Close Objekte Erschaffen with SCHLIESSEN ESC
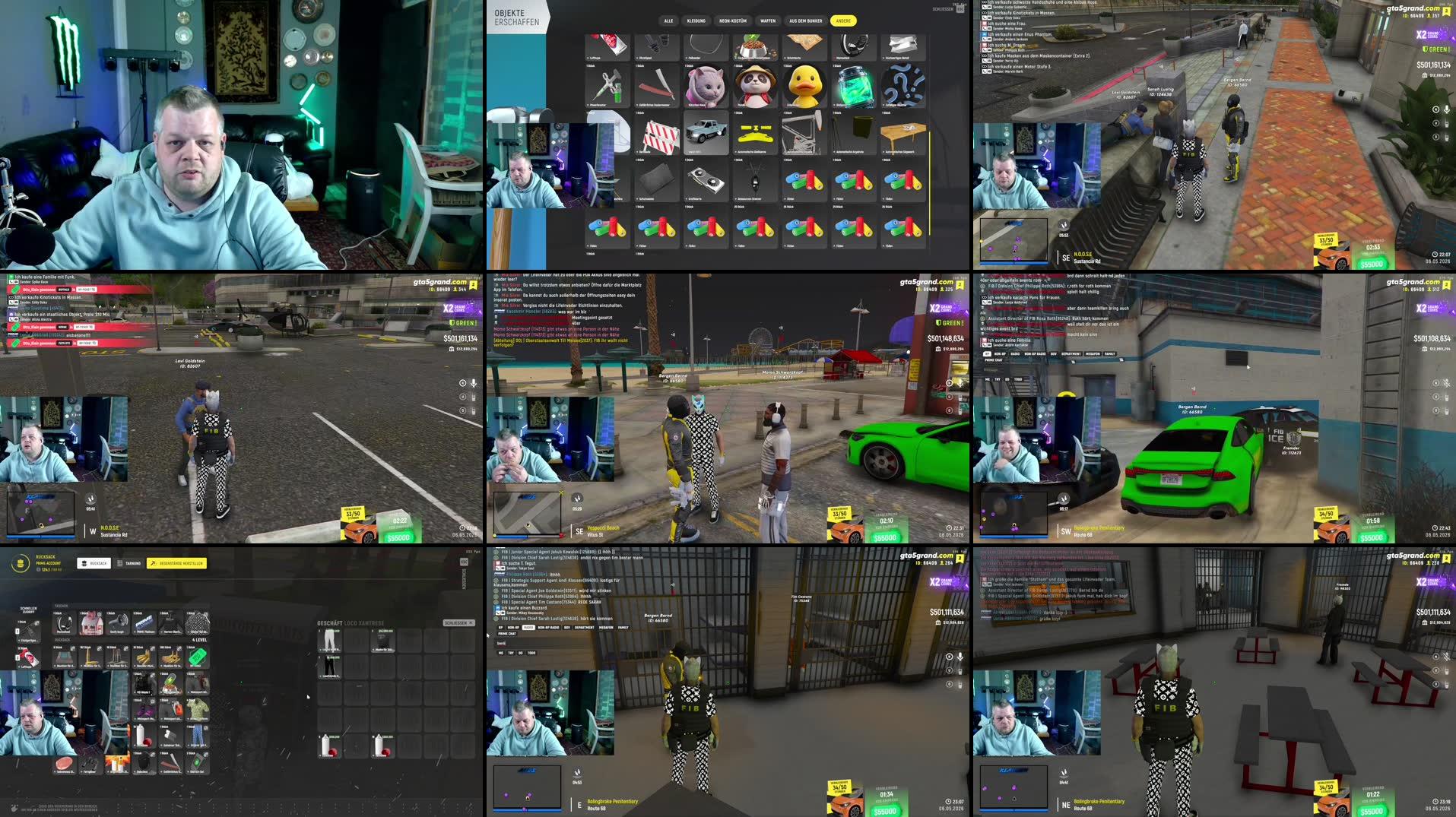This screenshot has width=1456, height=817. 948,9
